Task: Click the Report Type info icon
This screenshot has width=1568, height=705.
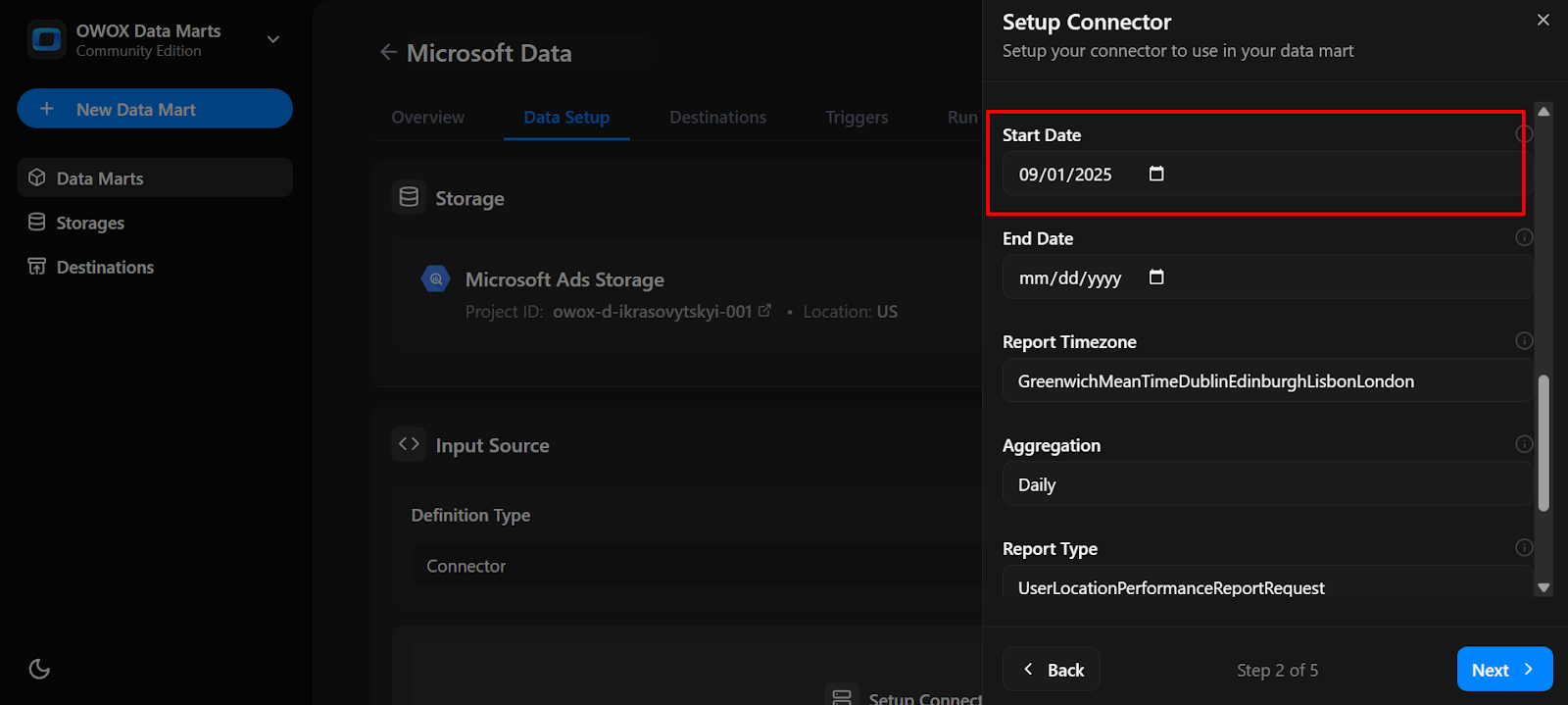Action: 1523,548
